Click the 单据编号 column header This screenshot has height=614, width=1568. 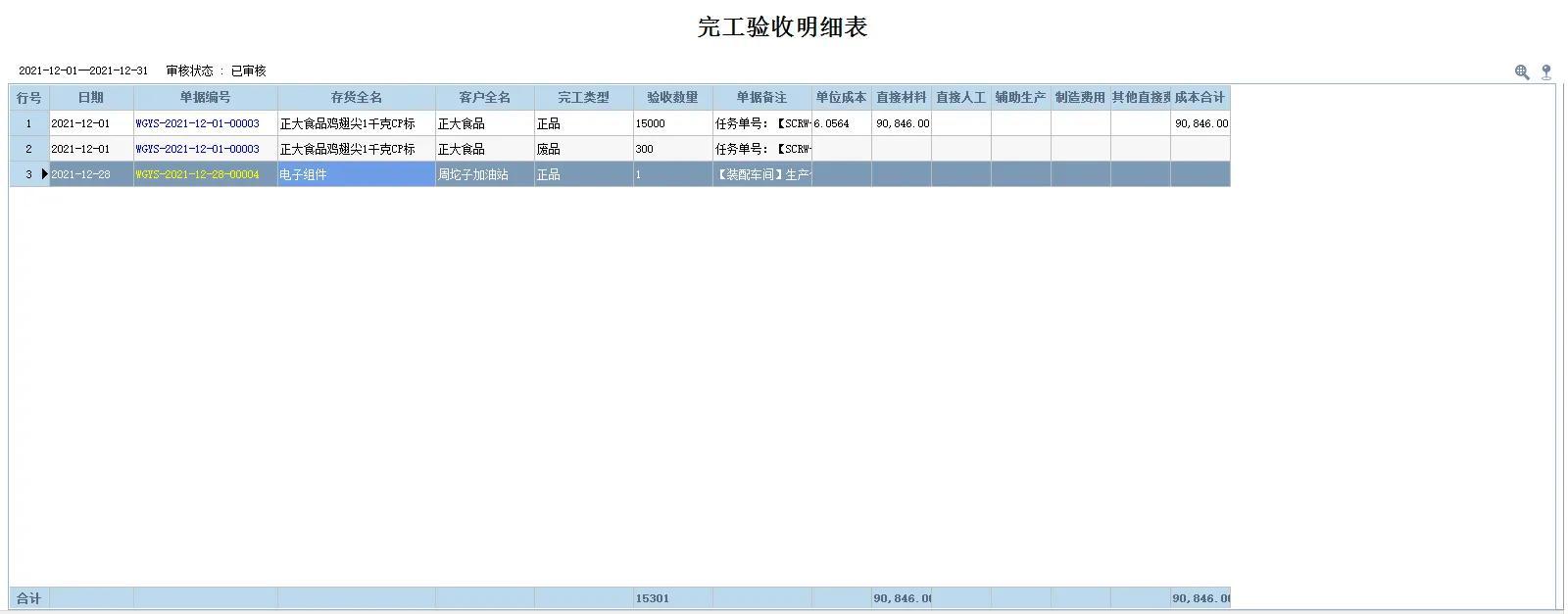(205, 98)
